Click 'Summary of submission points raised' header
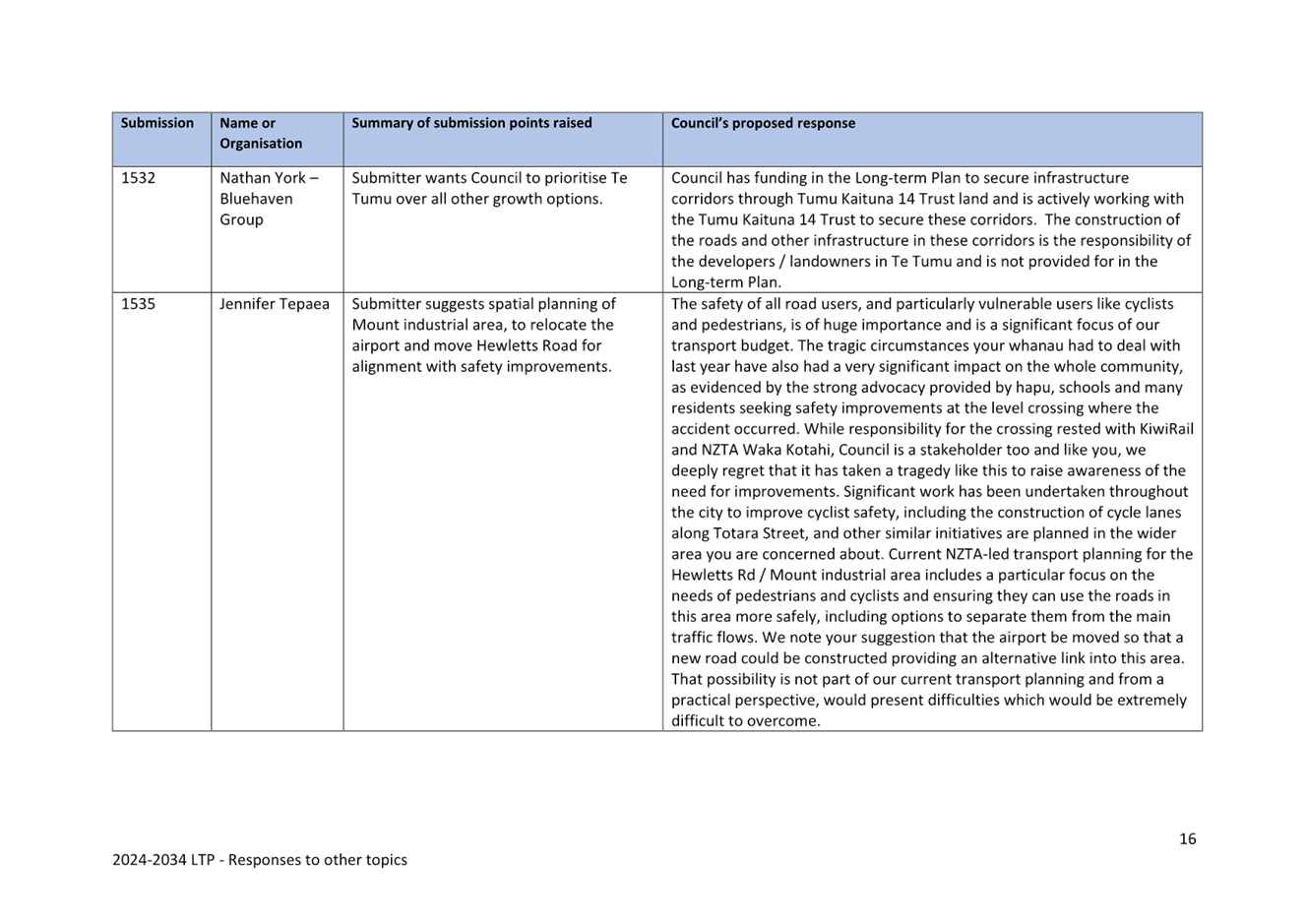The image size is (1307, 924). point(471,123)
